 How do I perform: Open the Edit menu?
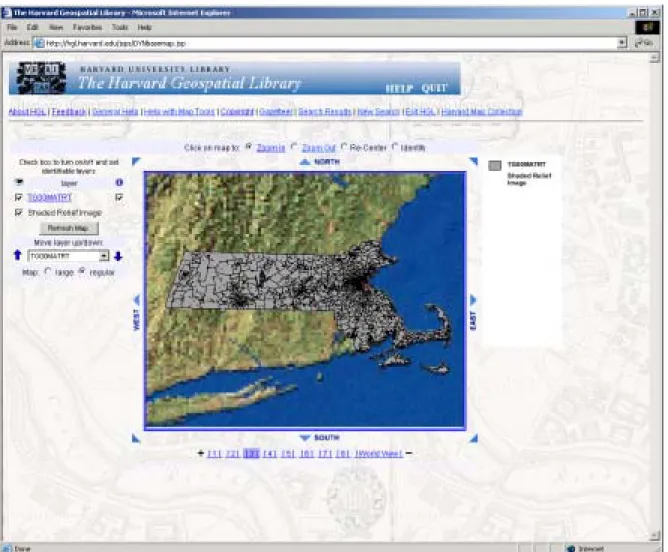pyautogui.click(x=32, y=27)
